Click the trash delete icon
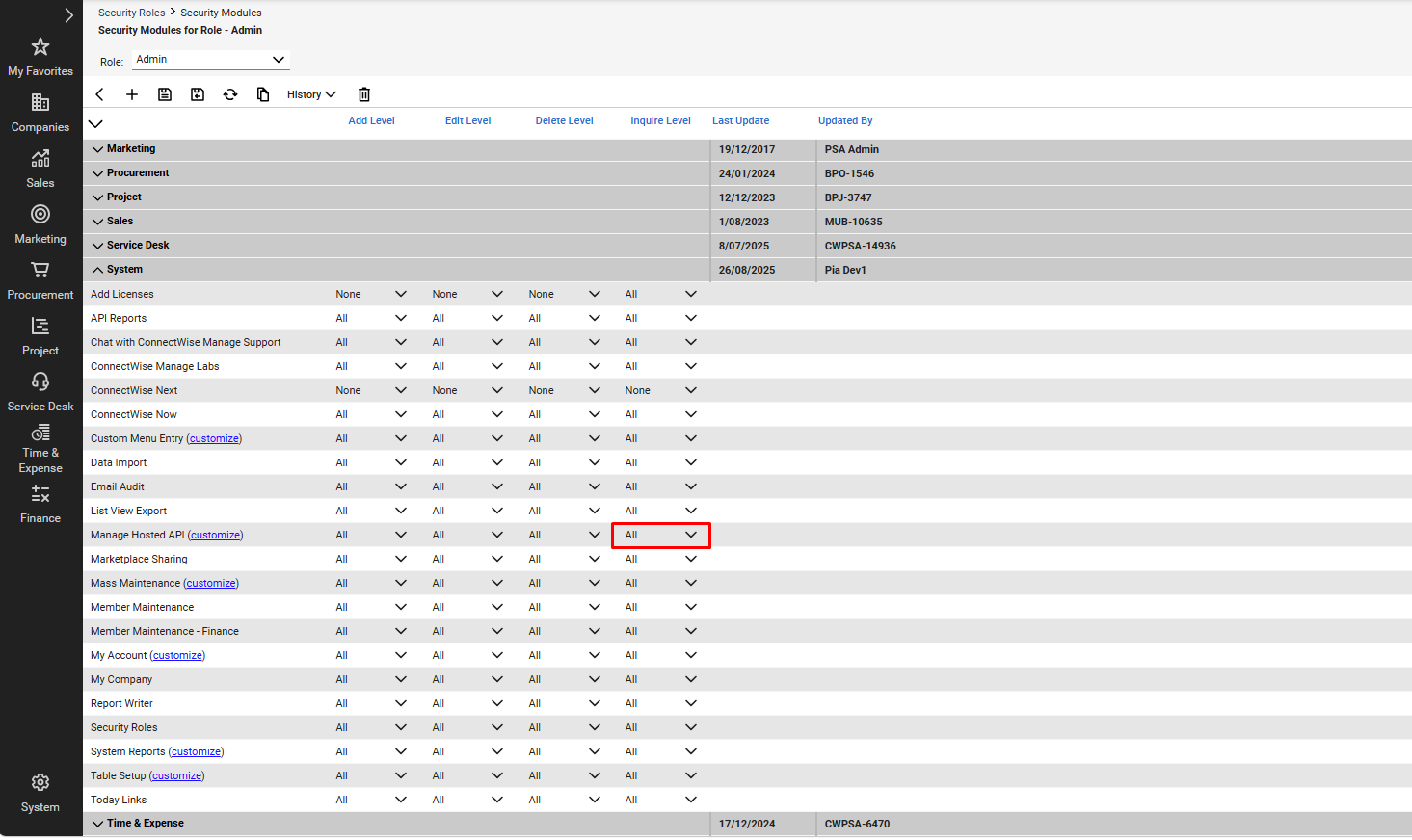 pos(364,94)
